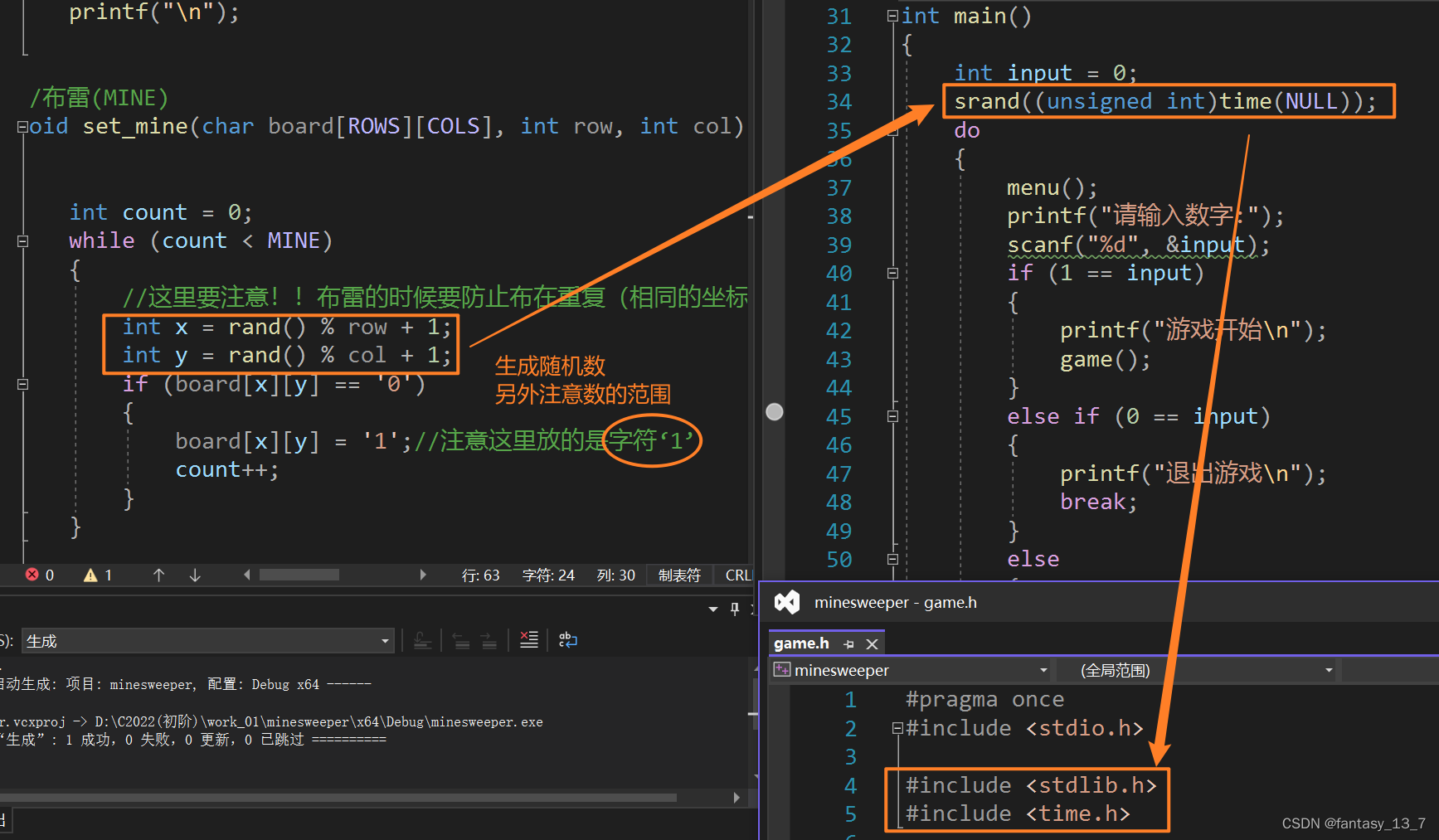Collapse the #include block in game.h
Image resolution: width=1439 pixels, height=840 pixels.
[x=897, y=728]
